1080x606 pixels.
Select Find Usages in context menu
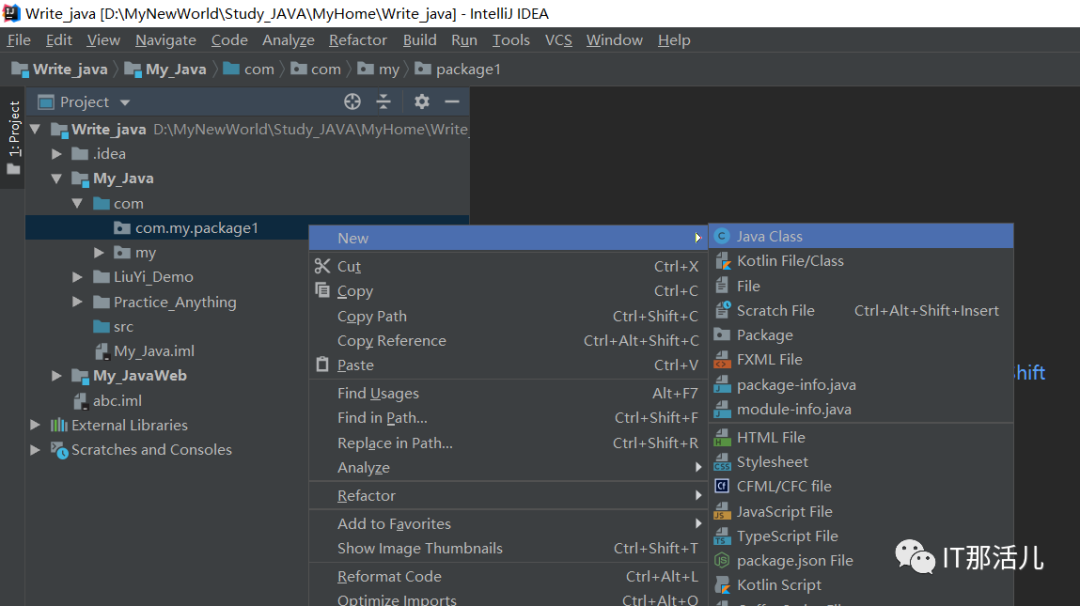point(508,393)
